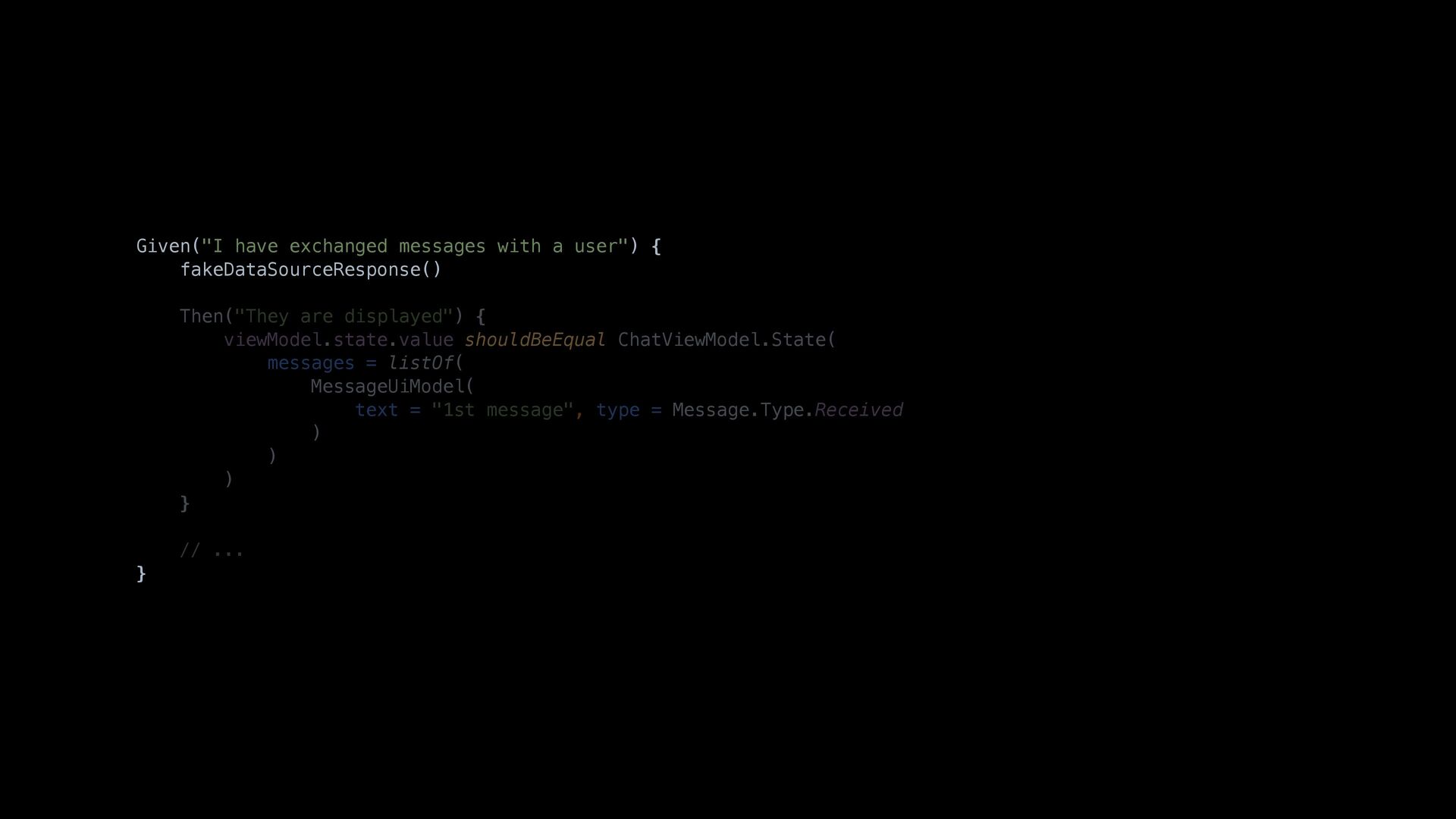Screen dimensions: 1456x819
Task: Click the listOf function call
Action: [420, 363]
